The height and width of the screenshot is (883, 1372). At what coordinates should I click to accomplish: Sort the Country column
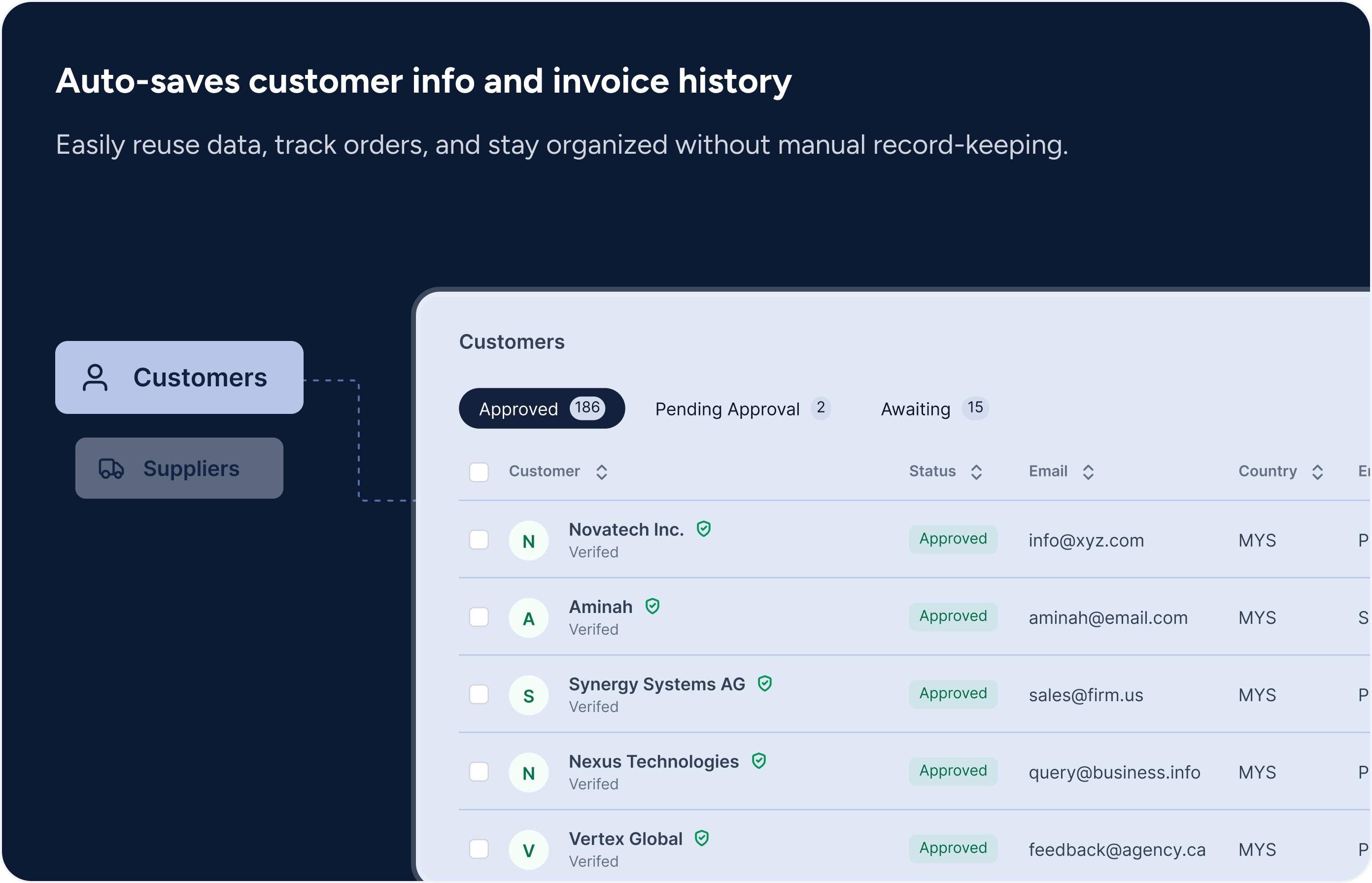1317,472
